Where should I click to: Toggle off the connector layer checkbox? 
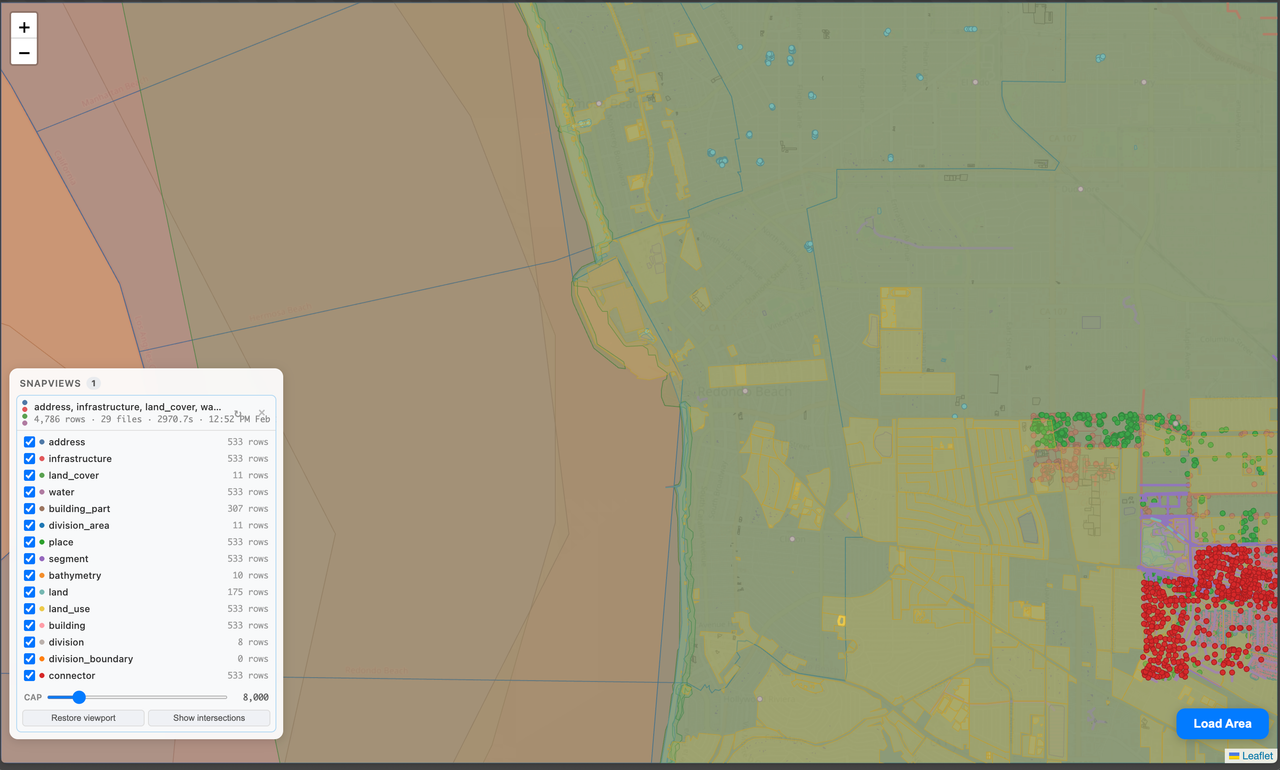[30, 676]
